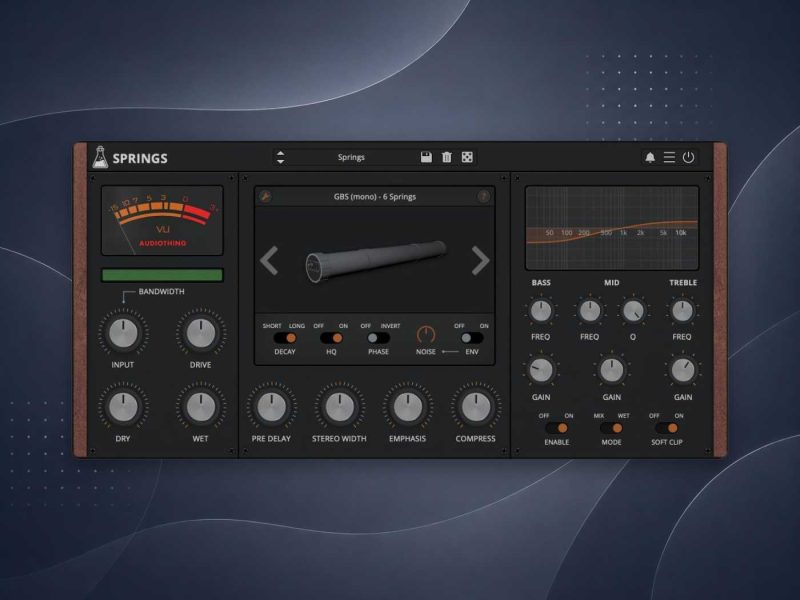
Task: Click the MID section label
Action: [x=611, y=282]
